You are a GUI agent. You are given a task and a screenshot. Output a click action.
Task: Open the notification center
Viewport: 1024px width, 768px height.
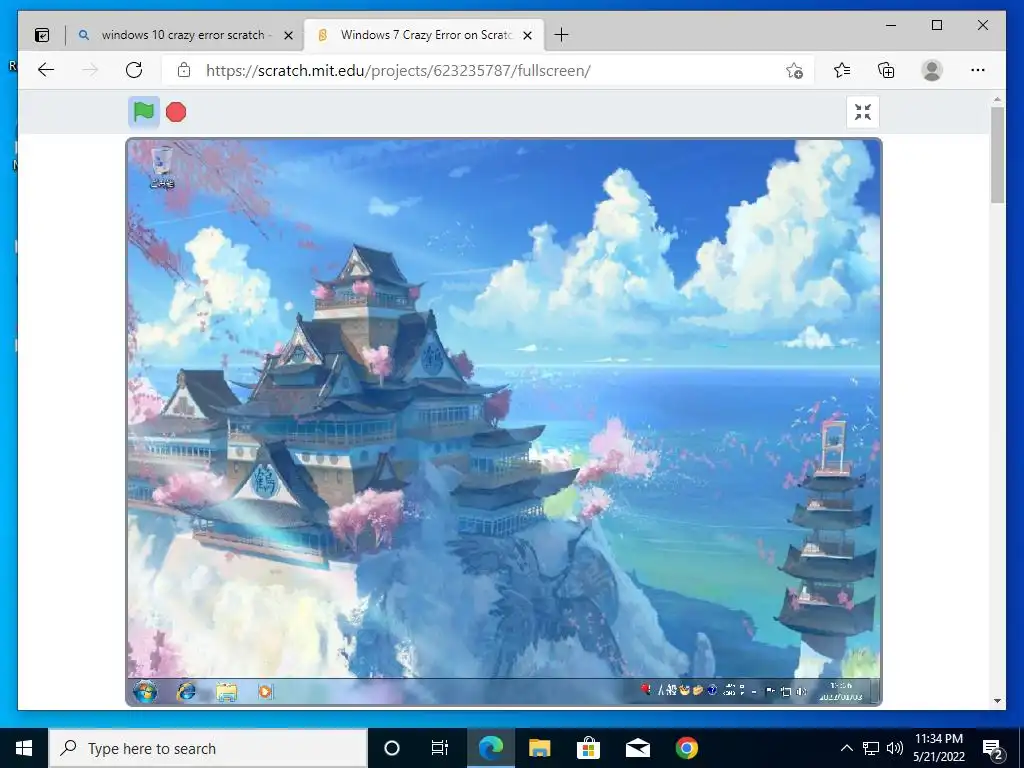pyautogui.click(x=993, y=748)
